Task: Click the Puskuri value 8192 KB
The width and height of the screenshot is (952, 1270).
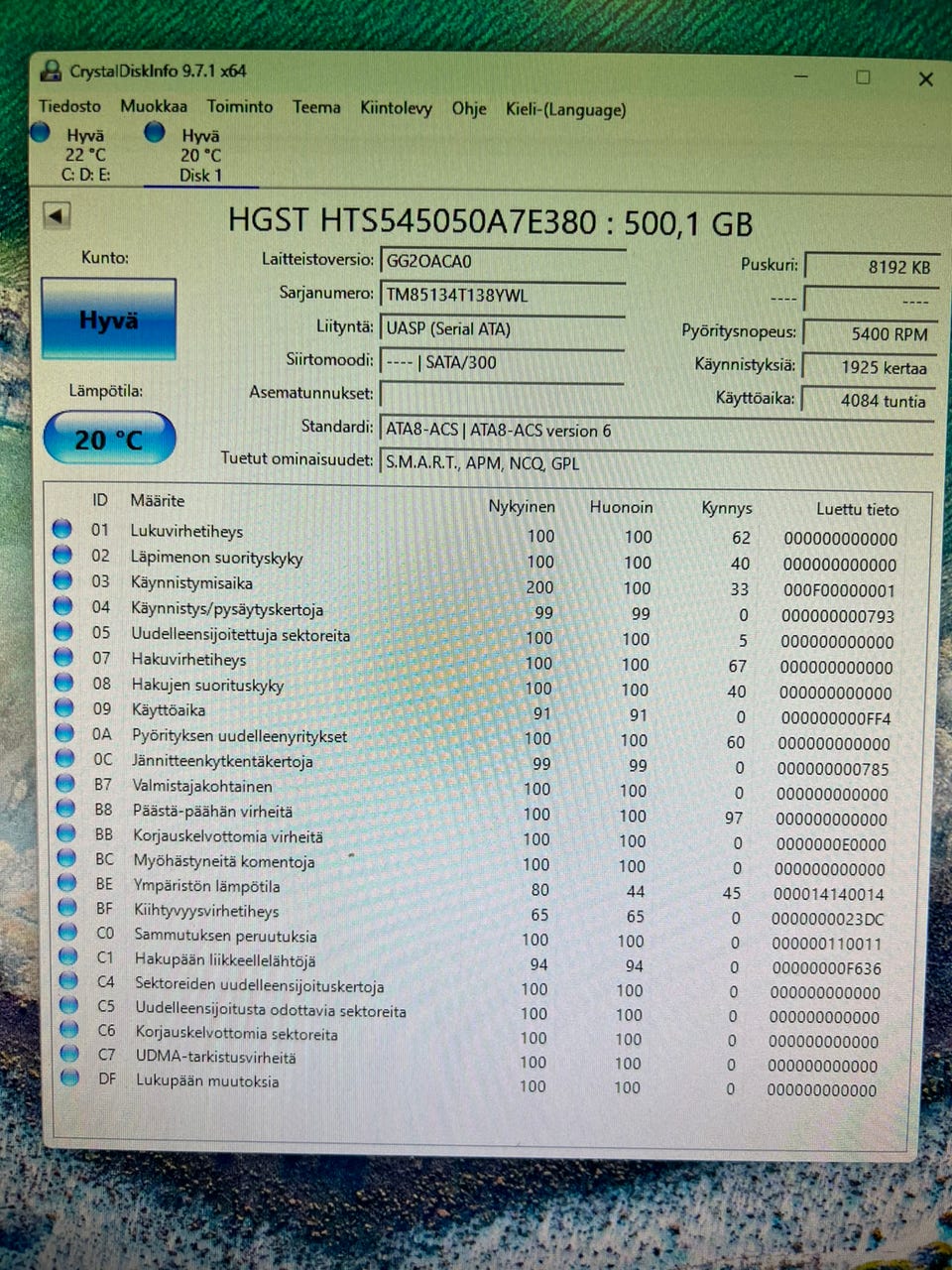Action: (870, 267)
